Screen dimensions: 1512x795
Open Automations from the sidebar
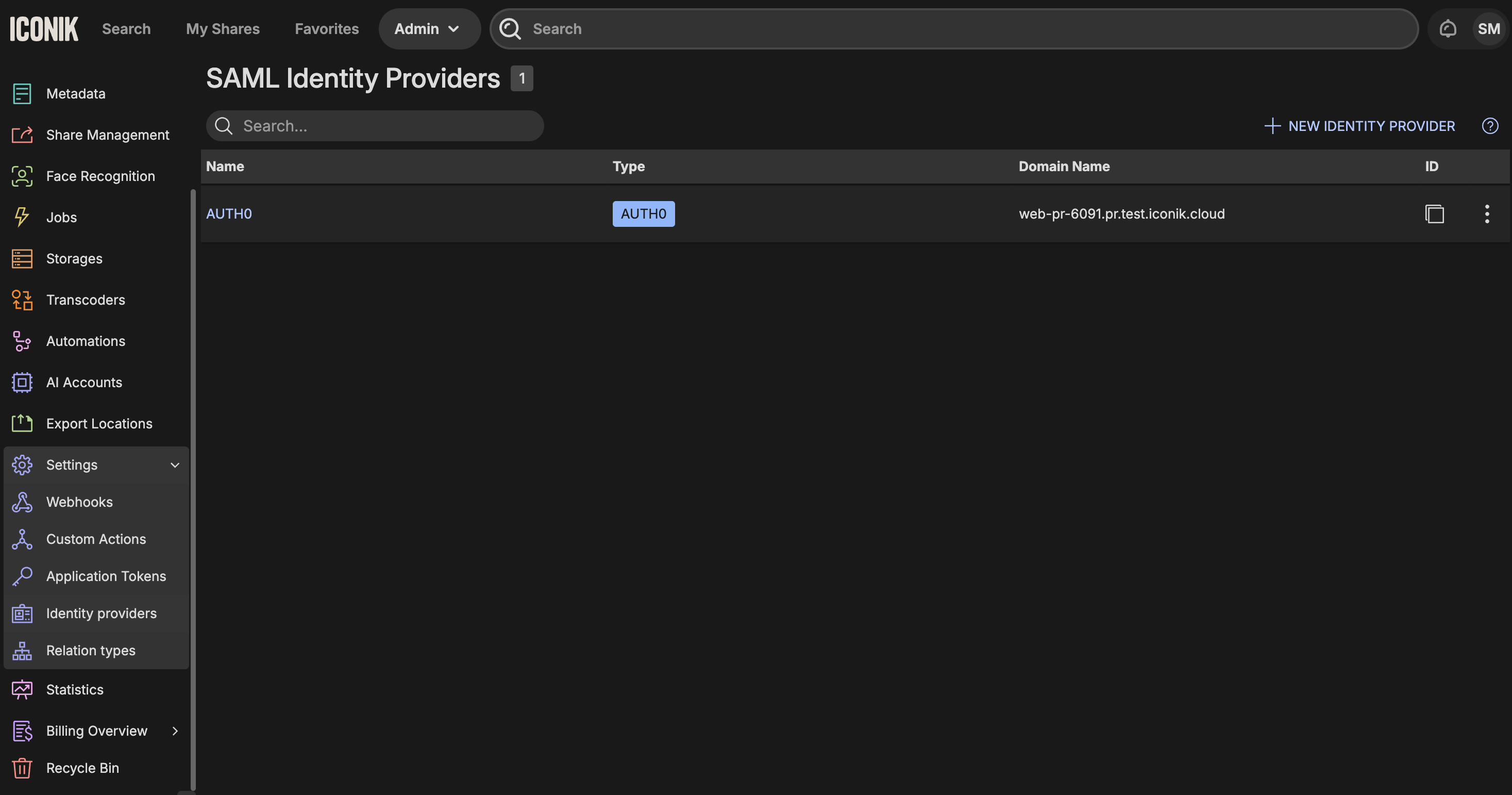(86, 341)
